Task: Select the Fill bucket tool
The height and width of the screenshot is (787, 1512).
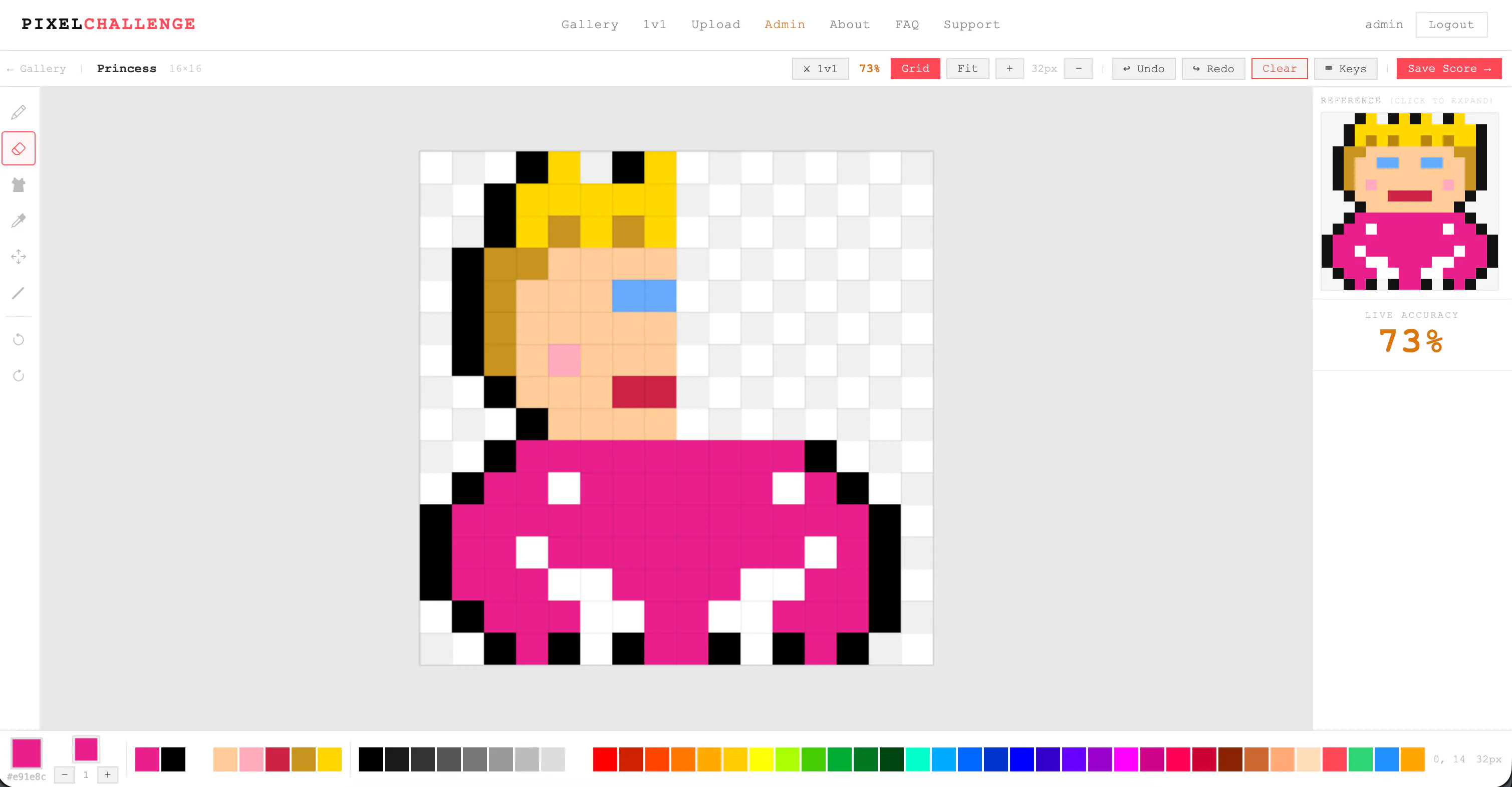Action: 19,185
